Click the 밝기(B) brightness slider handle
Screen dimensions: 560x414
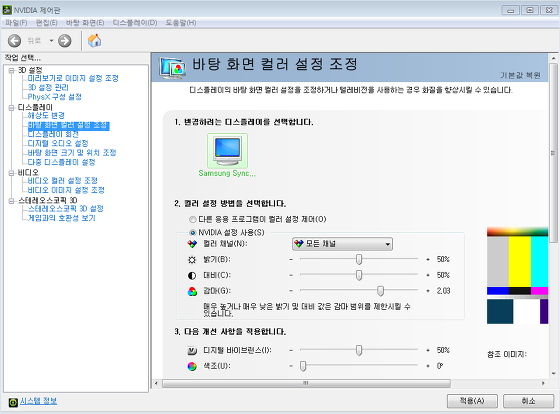click(359, 259)
